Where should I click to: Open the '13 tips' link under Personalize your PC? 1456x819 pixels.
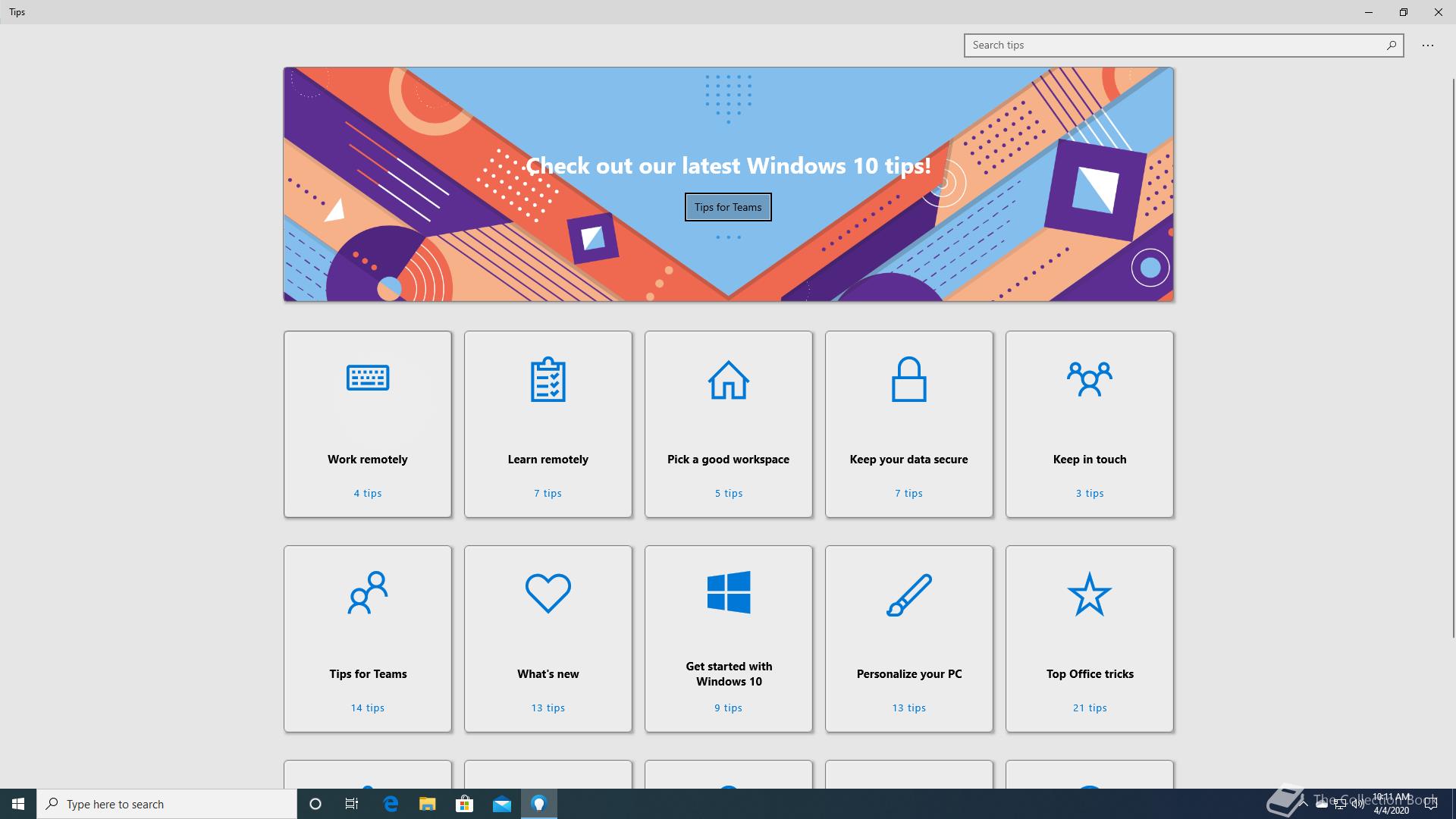coord(908,708)
